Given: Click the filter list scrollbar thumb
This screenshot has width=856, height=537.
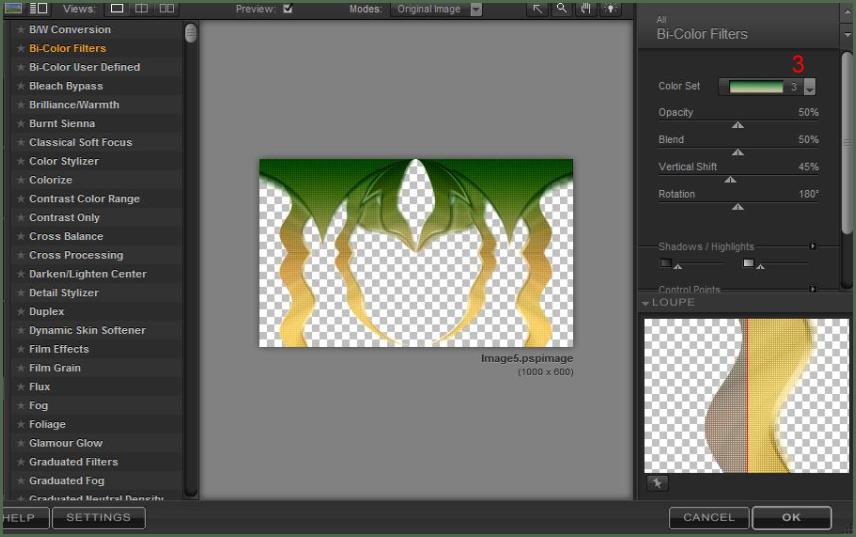Looking at the screenshot, I should 191,33.
